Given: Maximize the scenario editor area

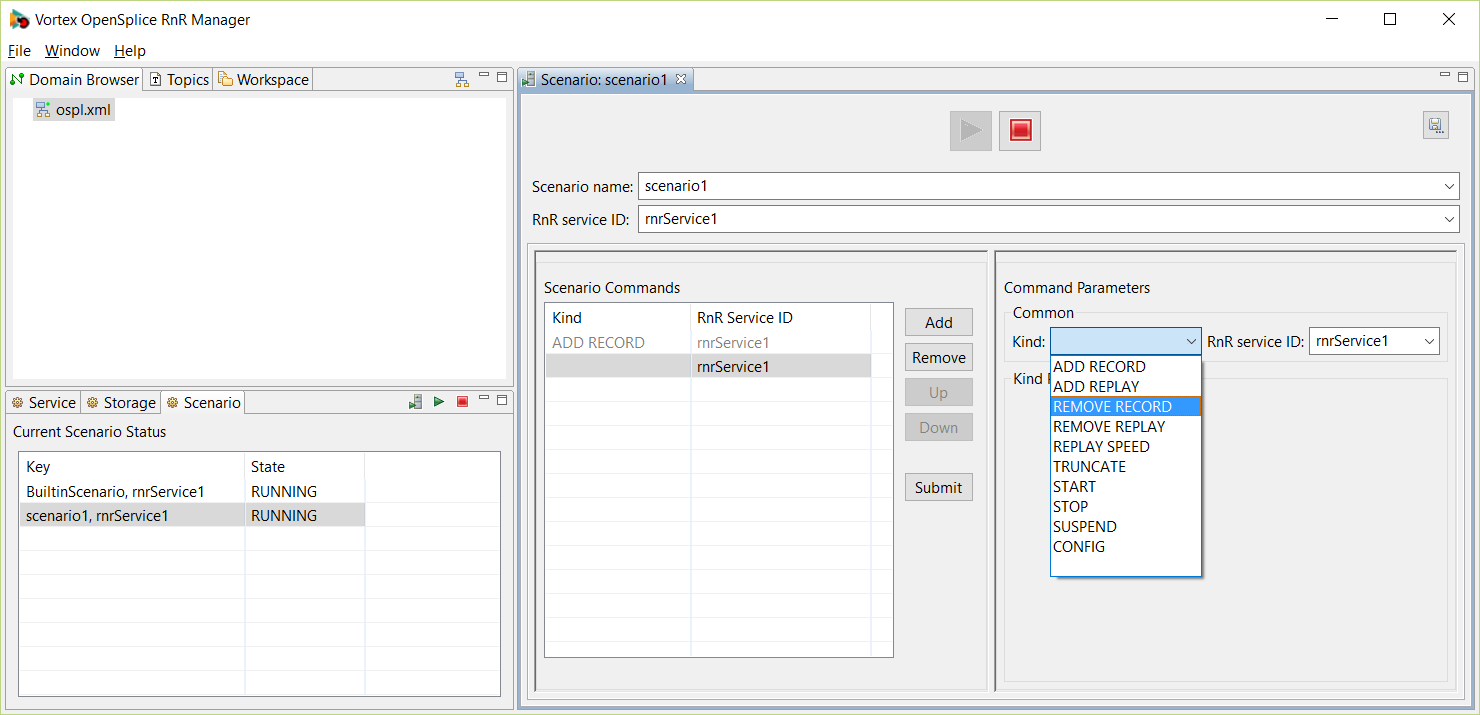Looking at the screenshot, I should [1463, 77].
